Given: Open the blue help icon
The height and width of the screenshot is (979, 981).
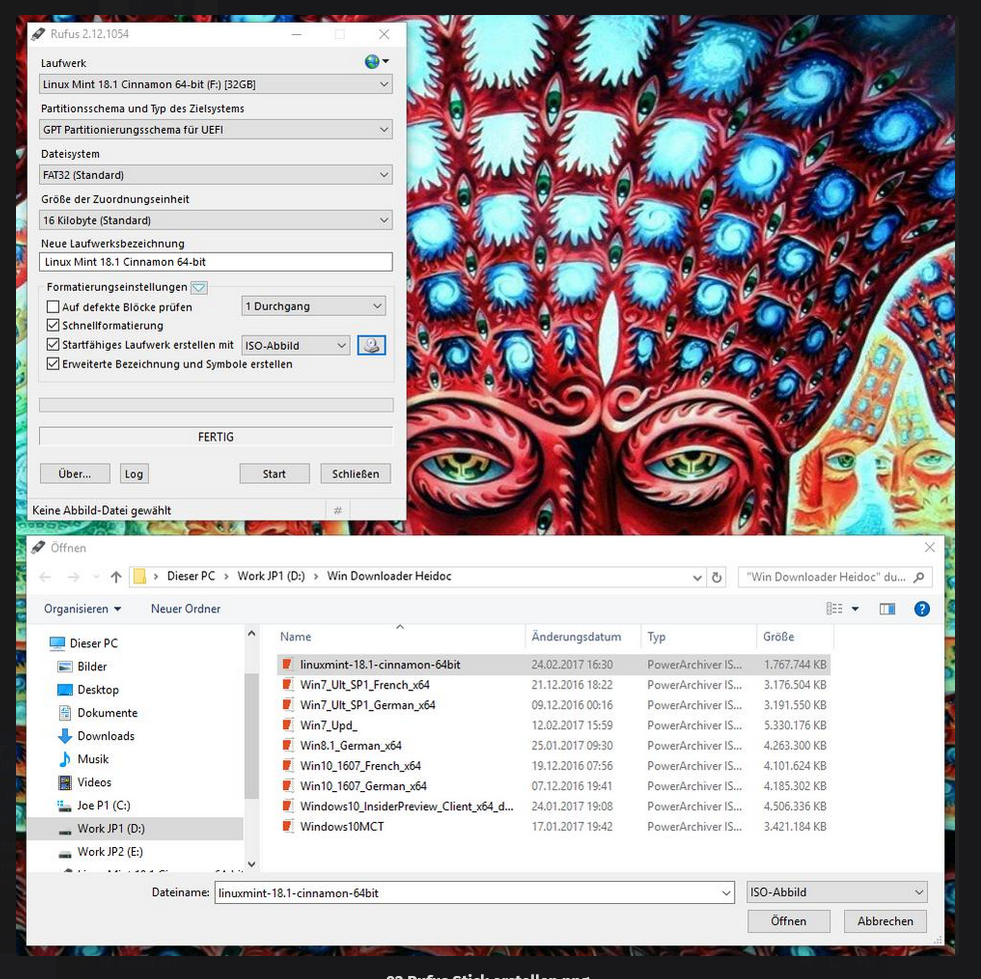Looking at the screenshot, I should (922, 609).
